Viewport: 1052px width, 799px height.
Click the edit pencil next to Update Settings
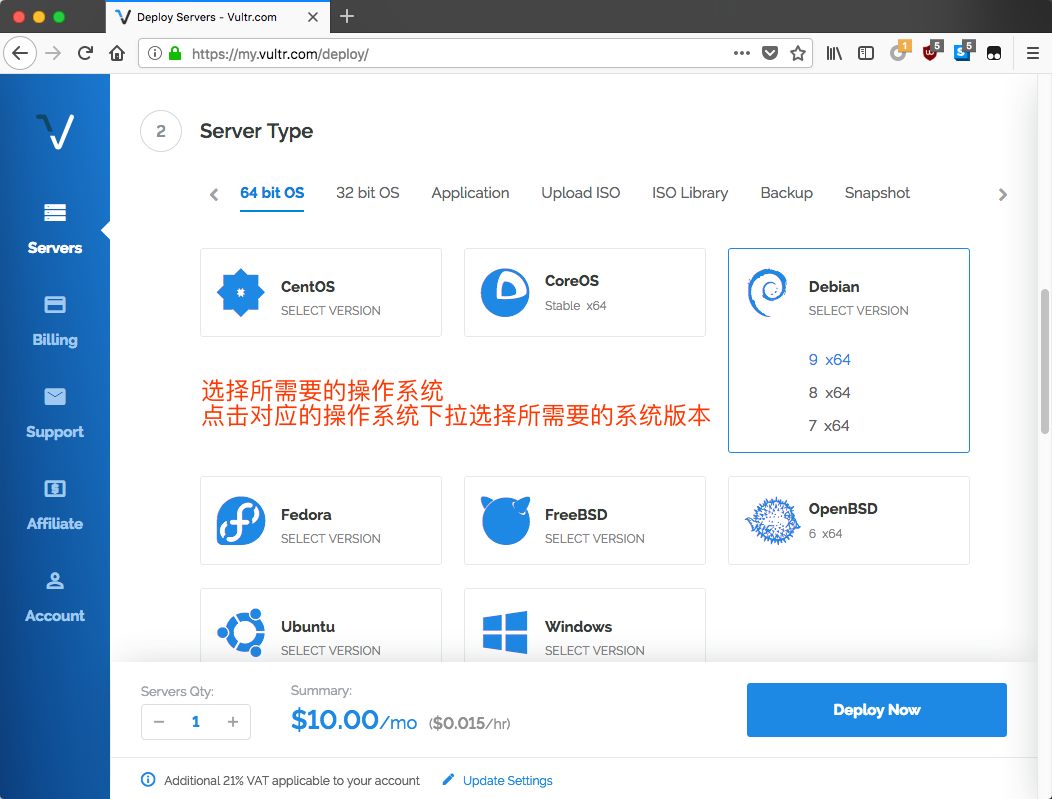(x=448, y=780)
